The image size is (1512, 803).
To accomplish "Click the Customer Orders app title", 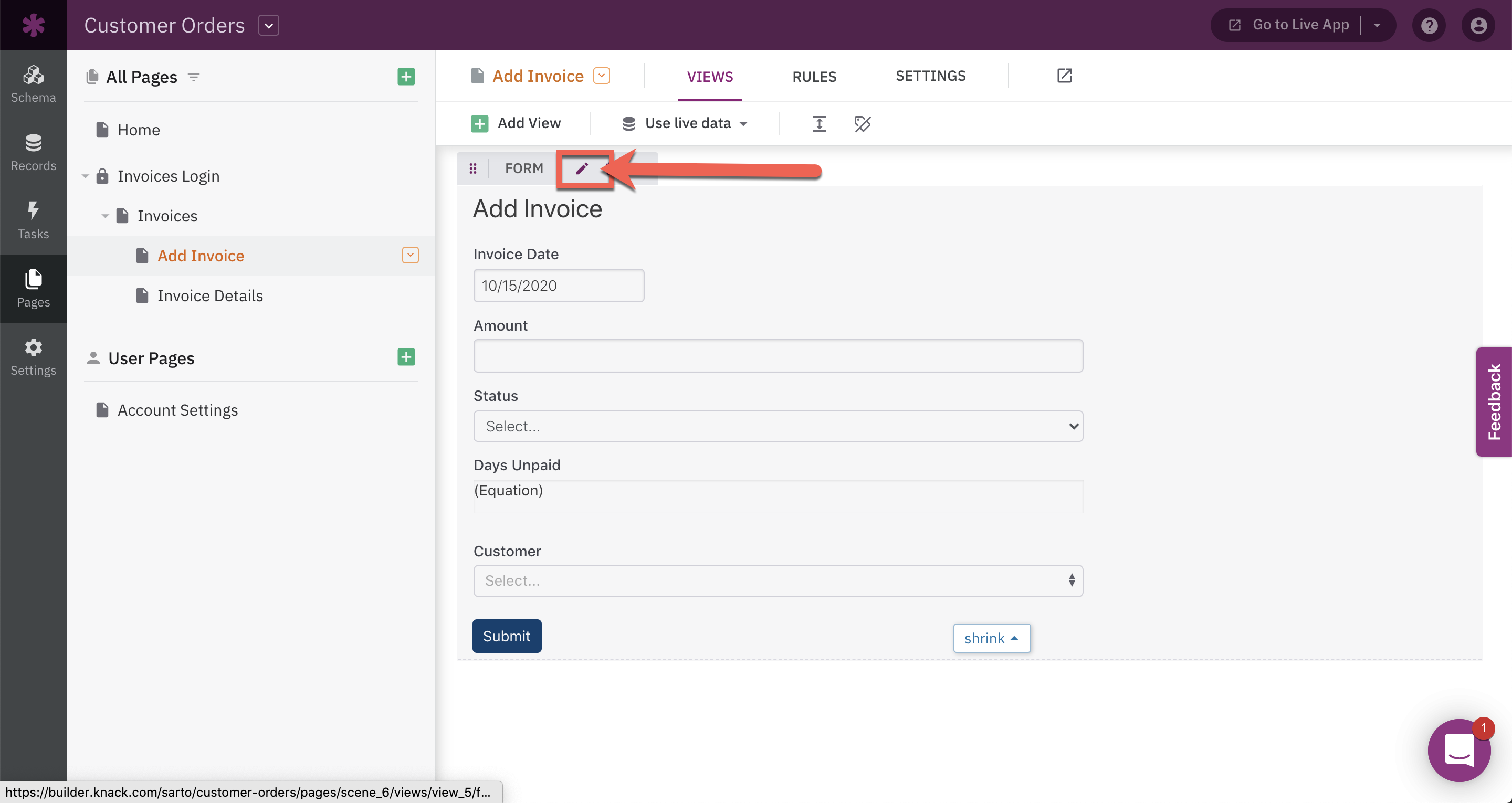I will (x=164, y=25).
